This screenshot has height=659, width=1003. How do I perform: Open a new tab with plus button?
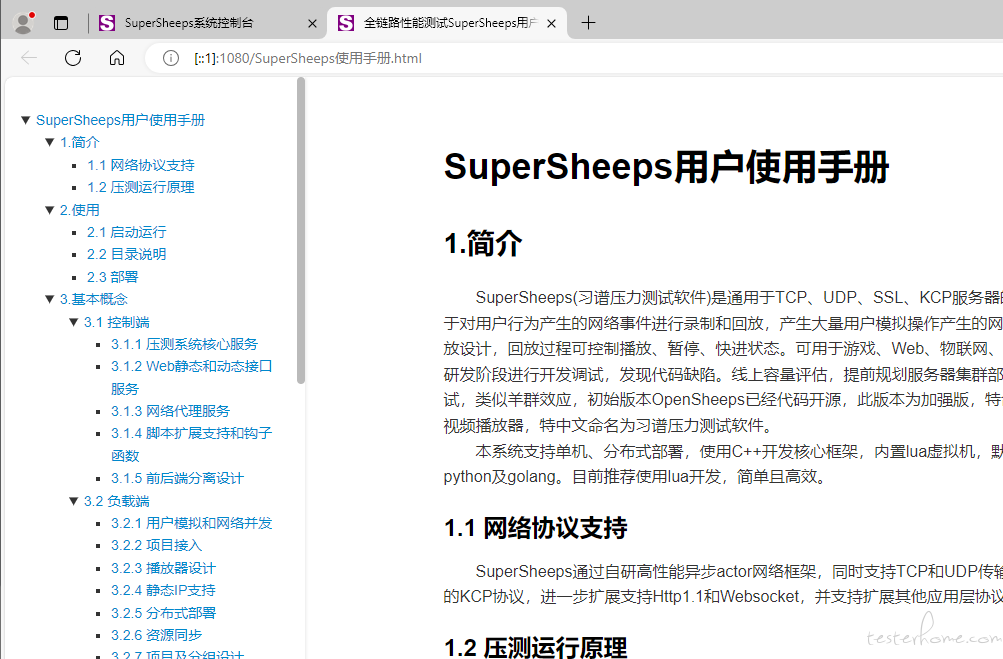pyautogui.click(x=588, y=23)
